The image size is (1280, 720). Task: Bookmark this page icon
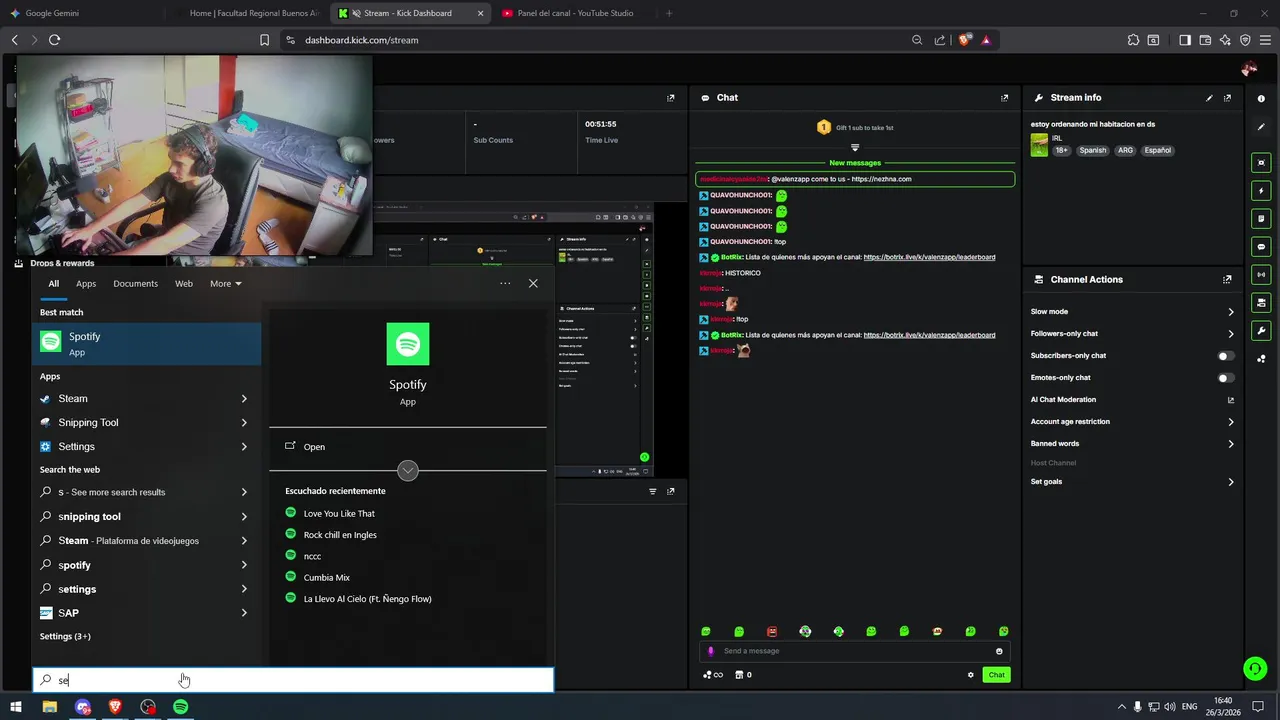coord(264,40)
